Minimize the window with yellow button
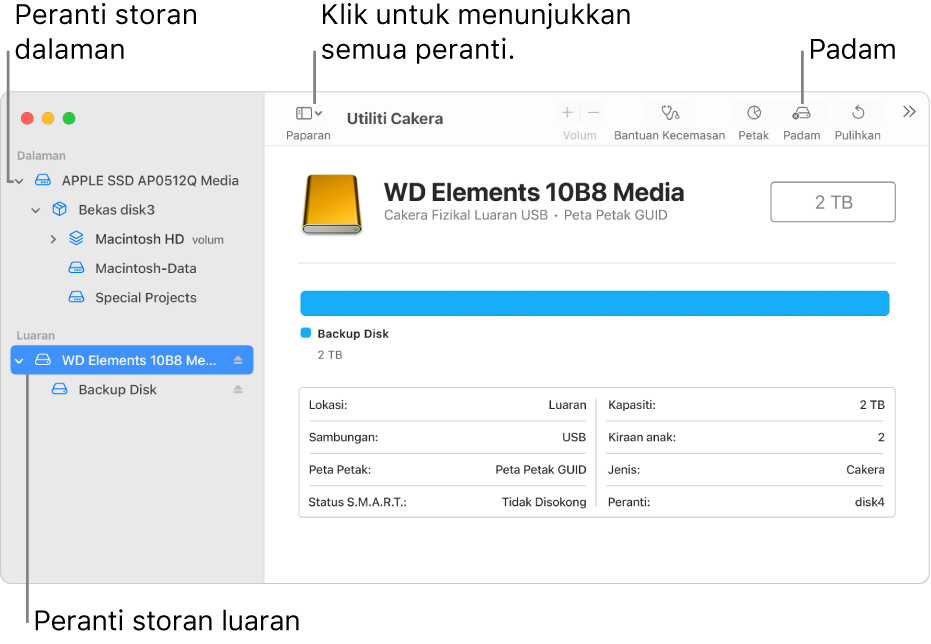 coord(48,118)
